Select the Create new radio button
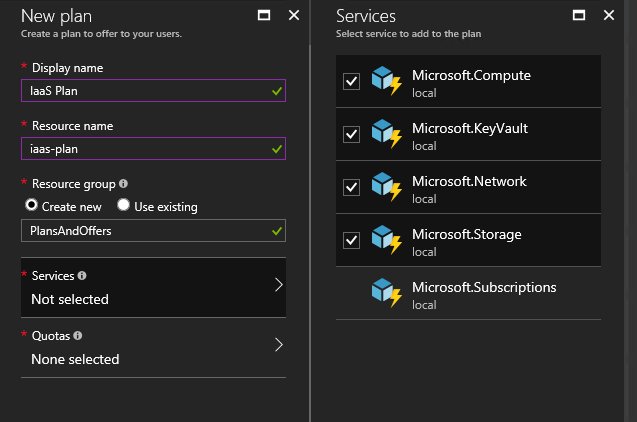The image size is (637, 422). 31,205
